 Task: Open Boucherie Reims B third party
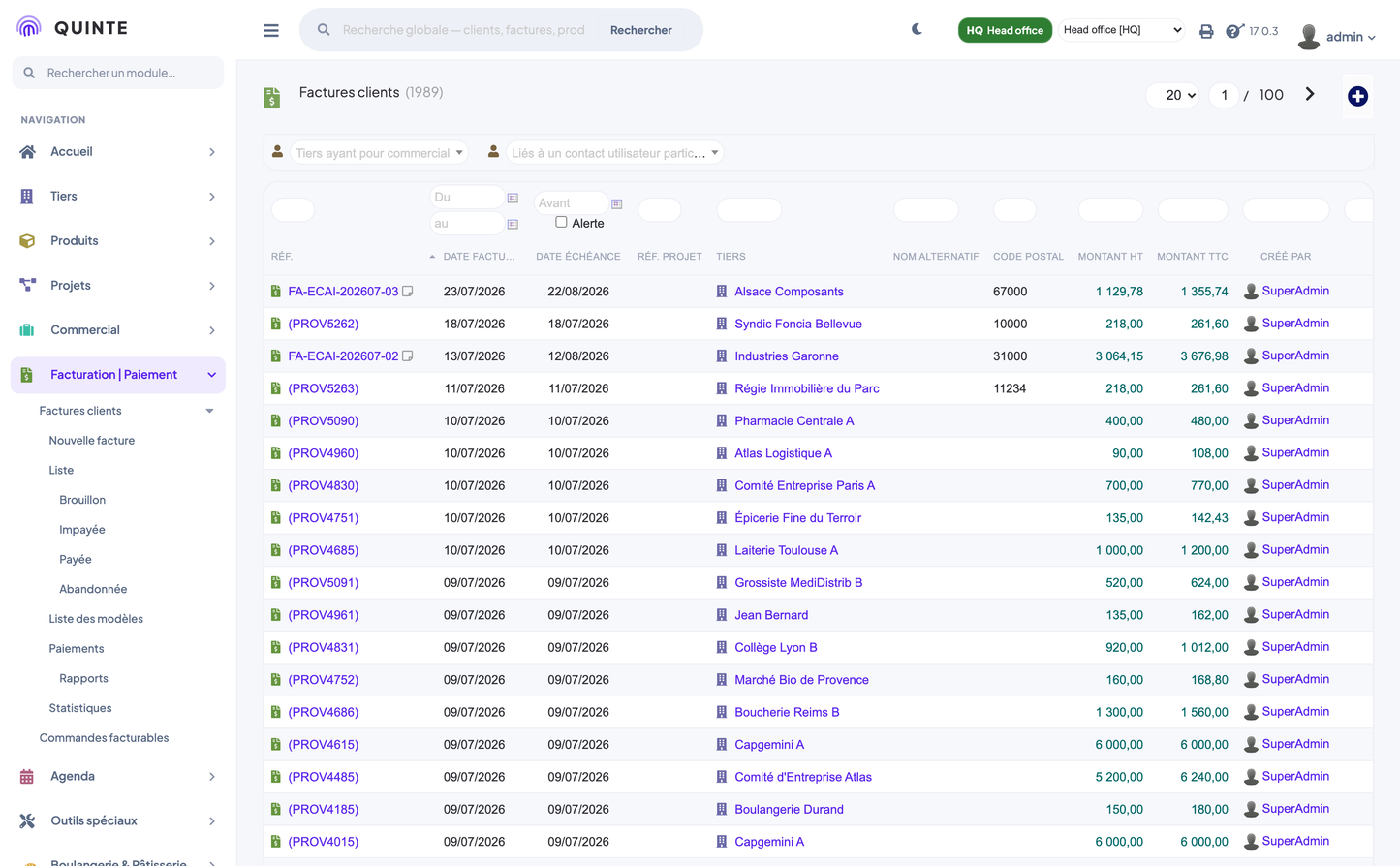tap(787, 712)
